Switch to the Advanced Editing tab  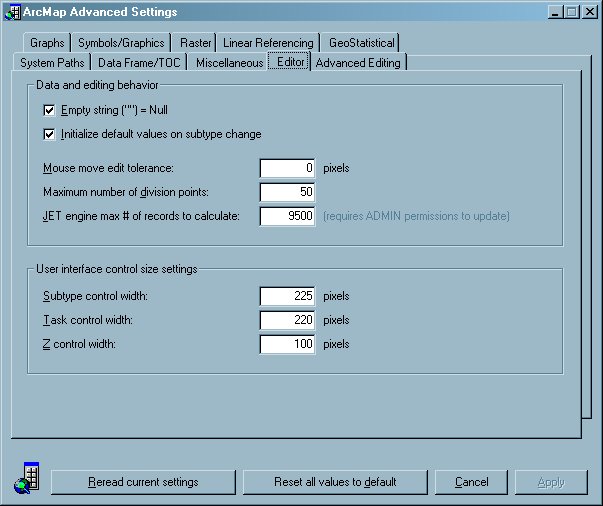point(358,63)
